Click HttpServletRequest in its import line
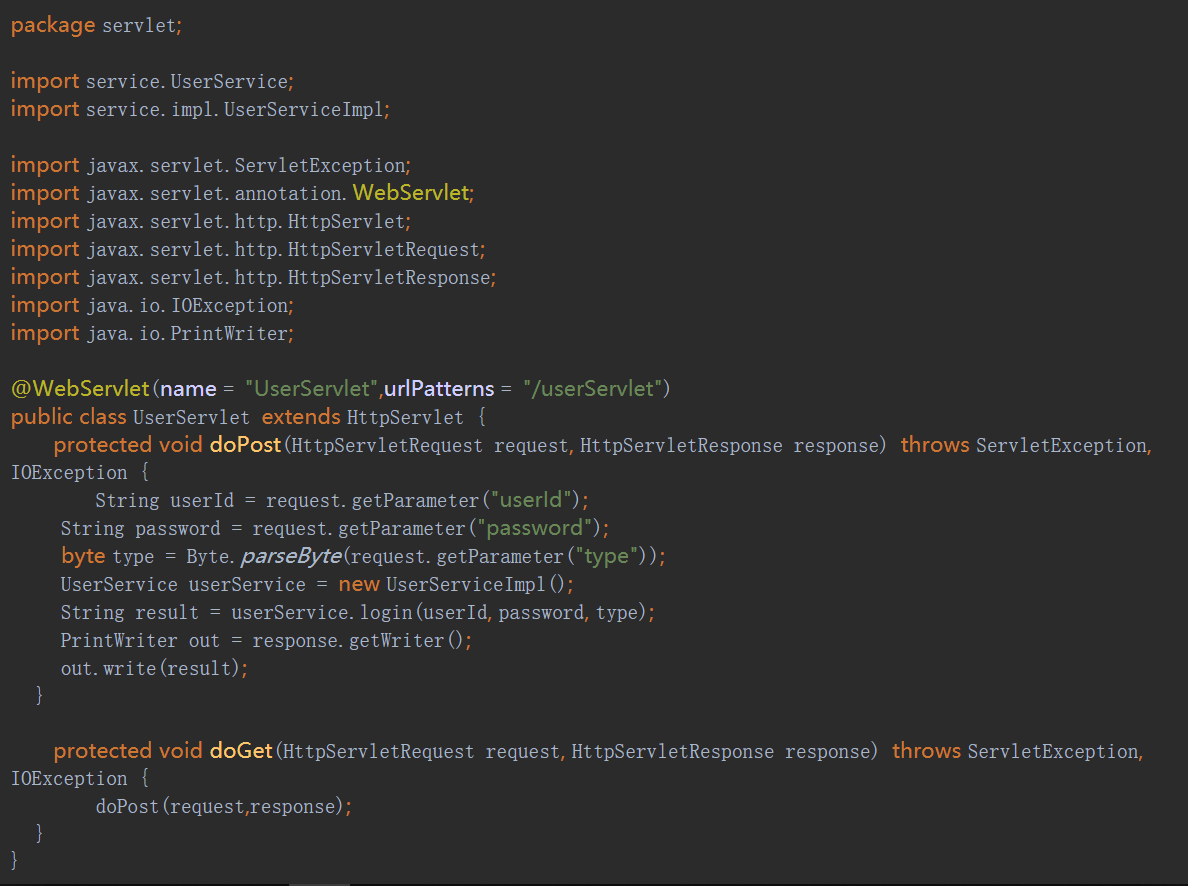 [x=385, y=249]
